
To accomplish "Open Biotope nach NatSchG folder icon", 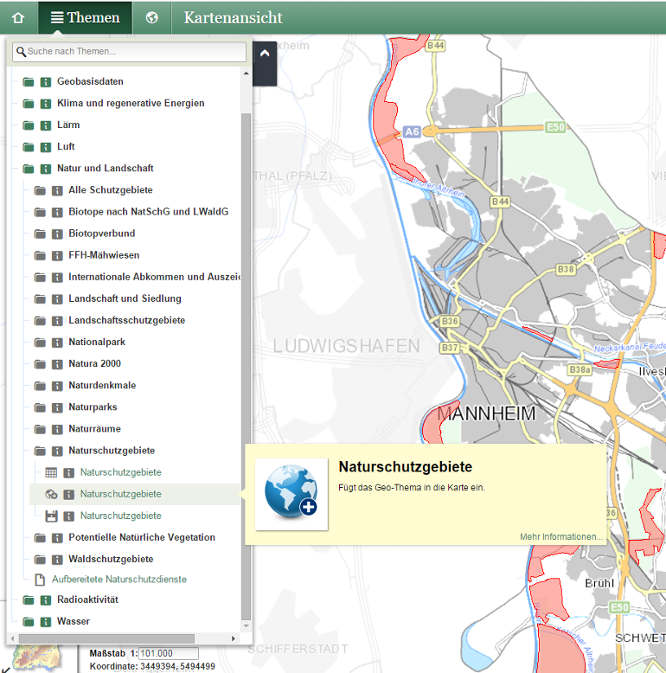I will coord(40,212).
